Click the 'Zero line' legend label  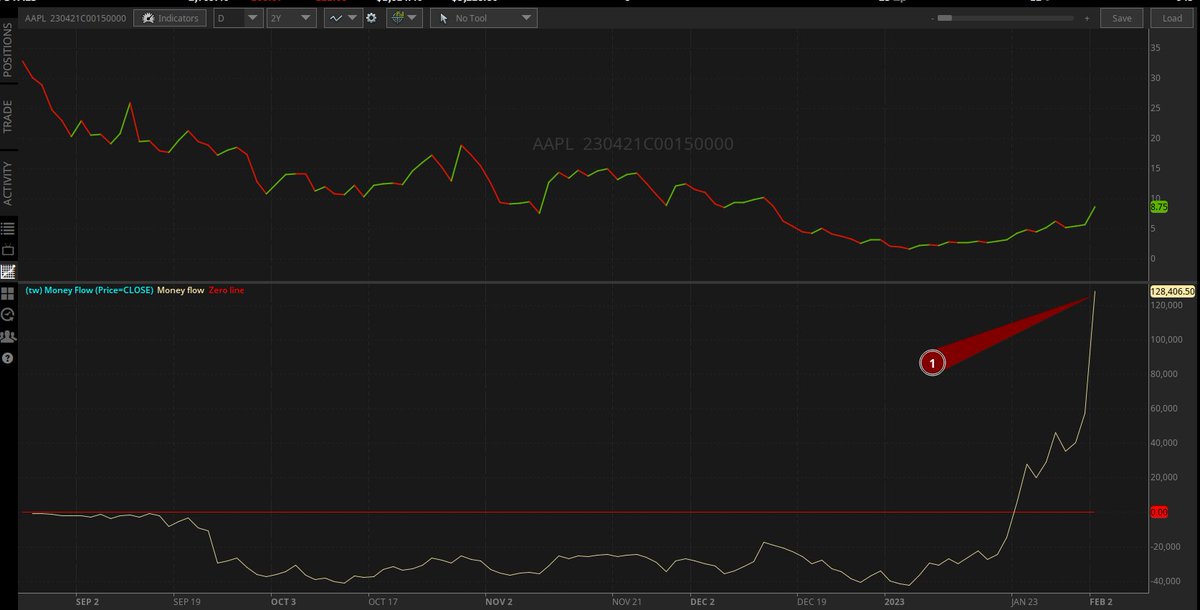pyautogui.click(x=227, y=290)
